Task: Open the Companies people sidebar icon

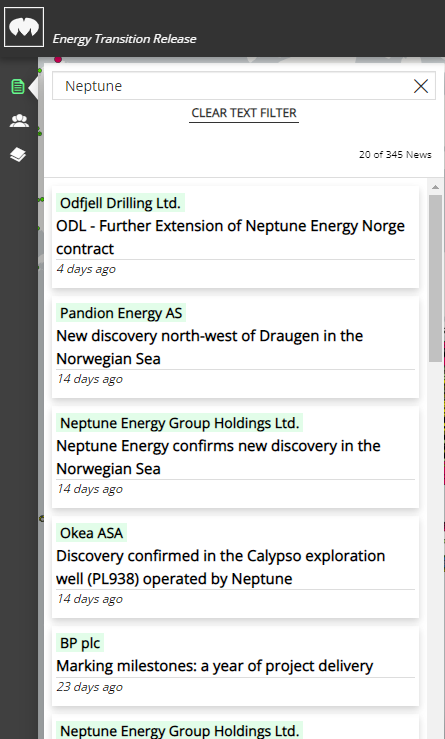Action: click(19, 121)
